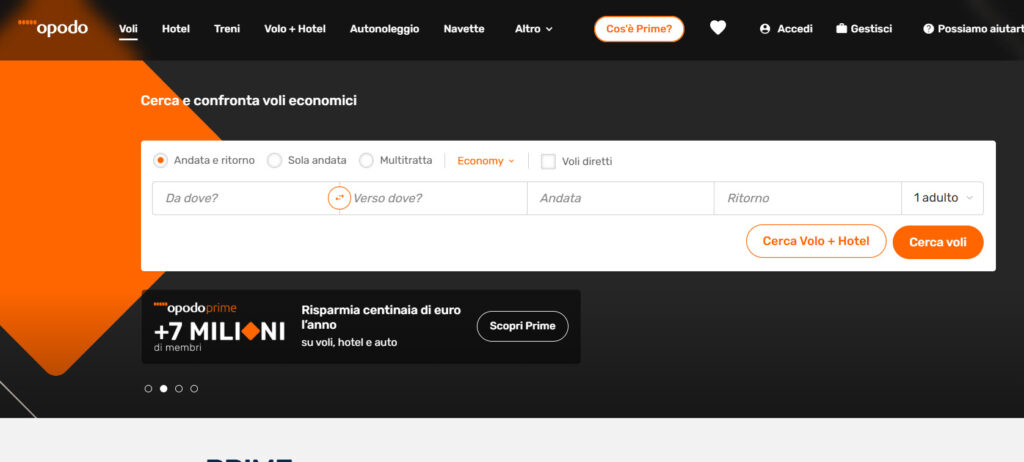This screenshot has height=462, width=1024.
Task: Select Multitratta trip type
Action: pyautogui.click(x=366, y=160)
